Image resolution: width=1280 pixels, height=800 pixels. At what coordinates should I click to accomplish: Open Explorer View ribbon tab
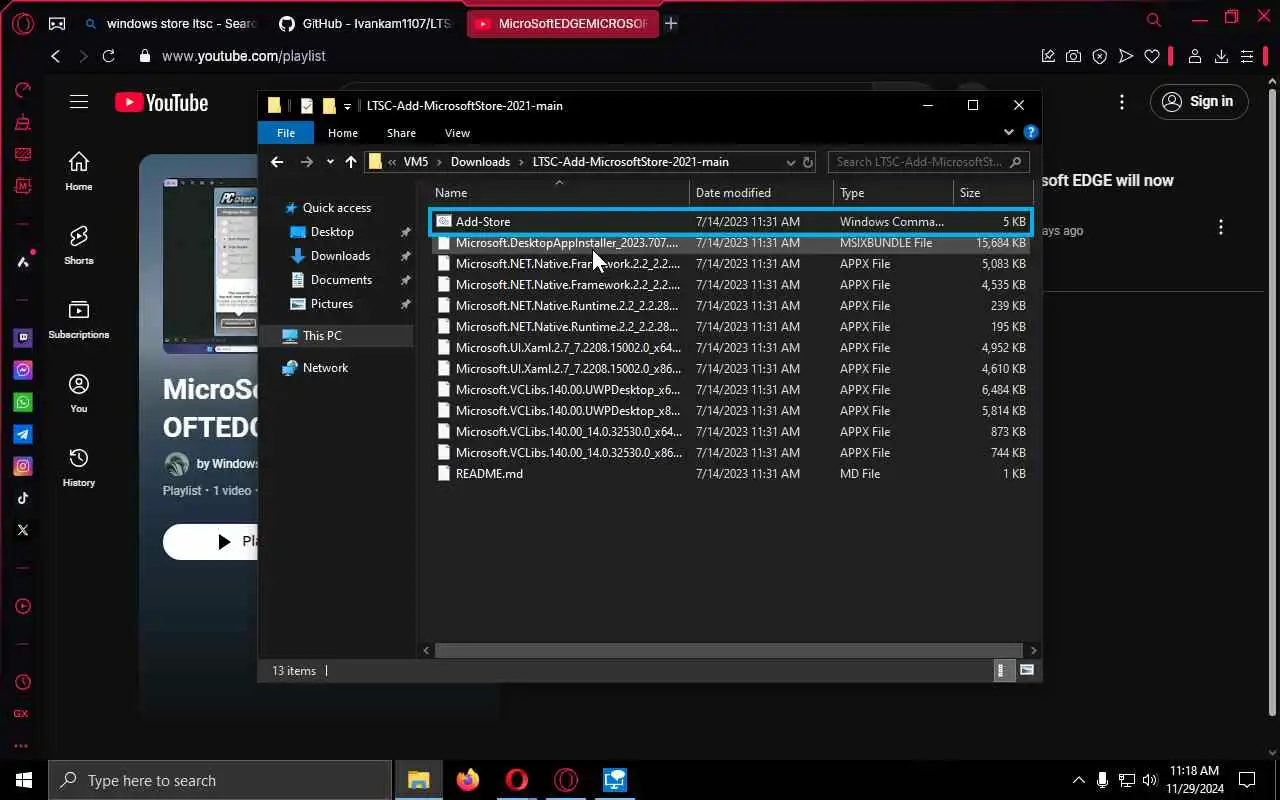coord(457,133)
